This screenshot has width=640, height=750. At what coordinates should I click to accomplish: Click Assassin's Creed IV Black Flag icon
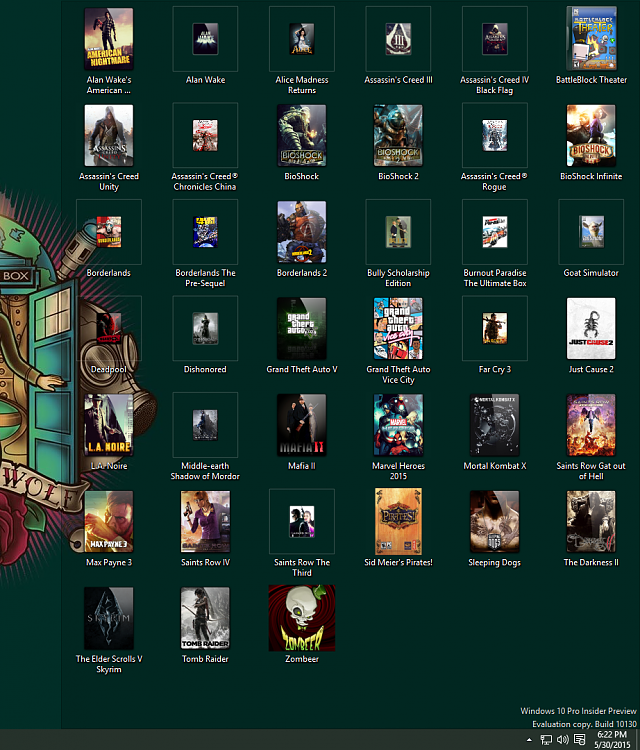click(x=495, y=39)
